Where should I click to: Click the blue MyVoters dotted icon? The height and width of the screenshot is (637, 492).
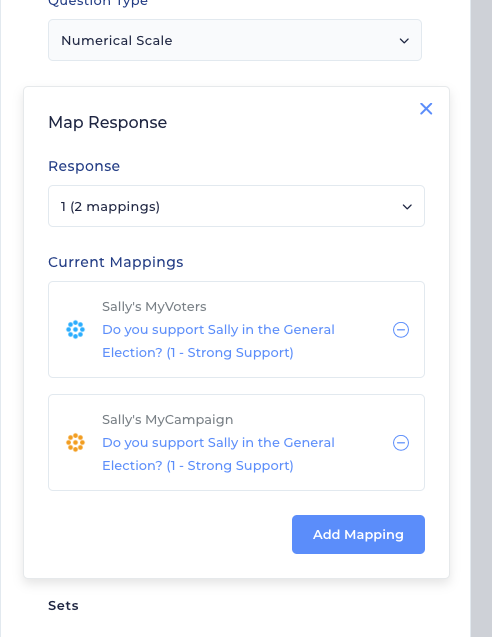click(x=76, y=329)
